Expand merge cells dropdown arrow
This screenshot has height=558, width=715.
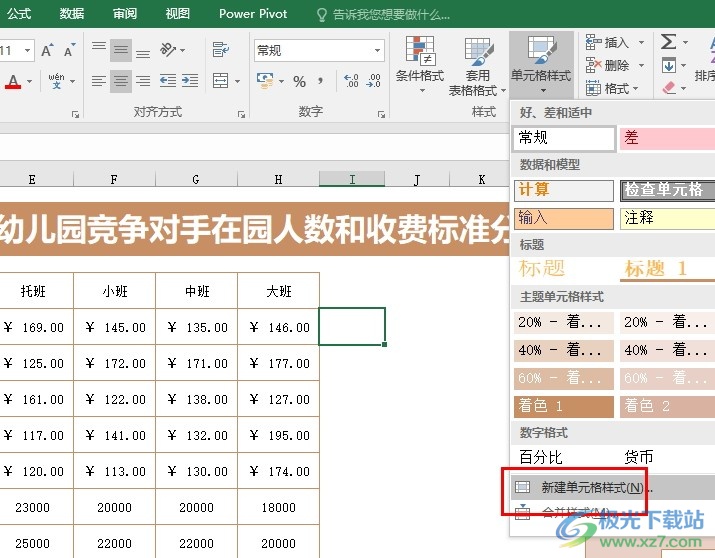click(238, 82)
